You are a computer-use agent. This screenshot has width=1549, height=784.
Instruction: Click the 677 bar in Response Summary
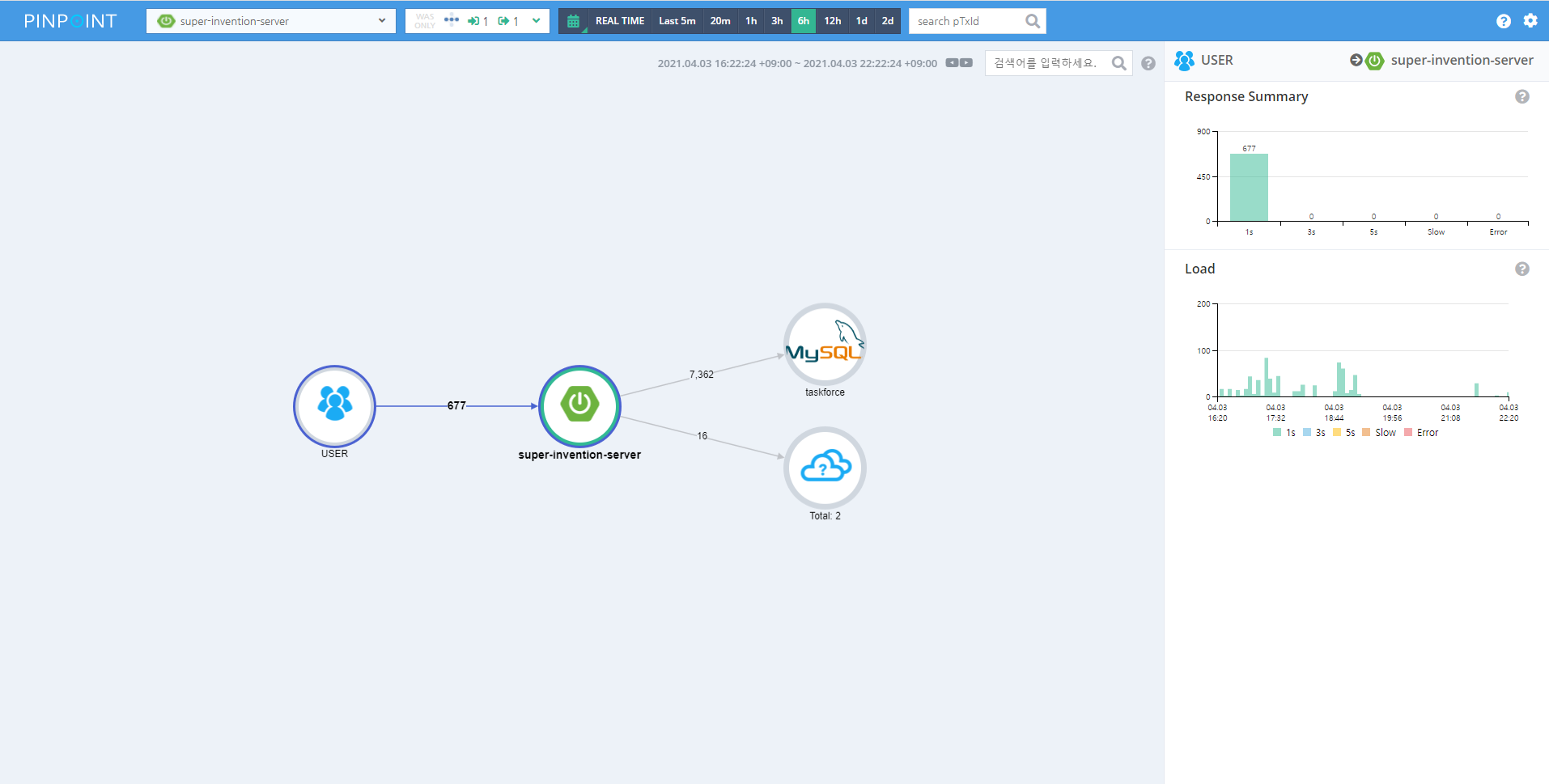pos(1249,187)
